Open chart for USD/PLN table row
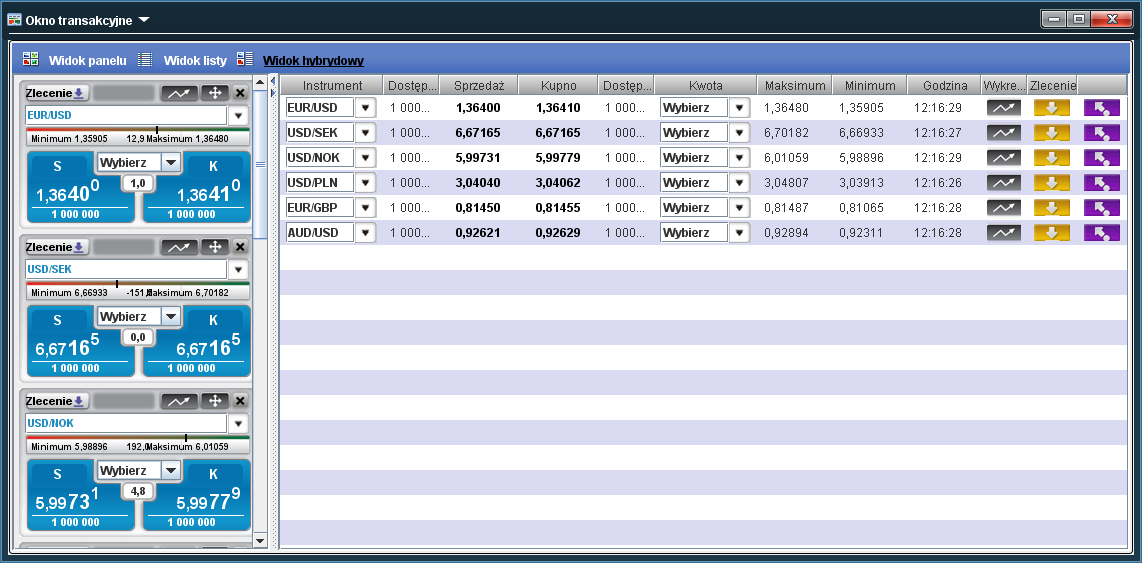Image resolution: width=1142 pixels, height=563 pixels. pyautogui.click(x=1004, y=182)
